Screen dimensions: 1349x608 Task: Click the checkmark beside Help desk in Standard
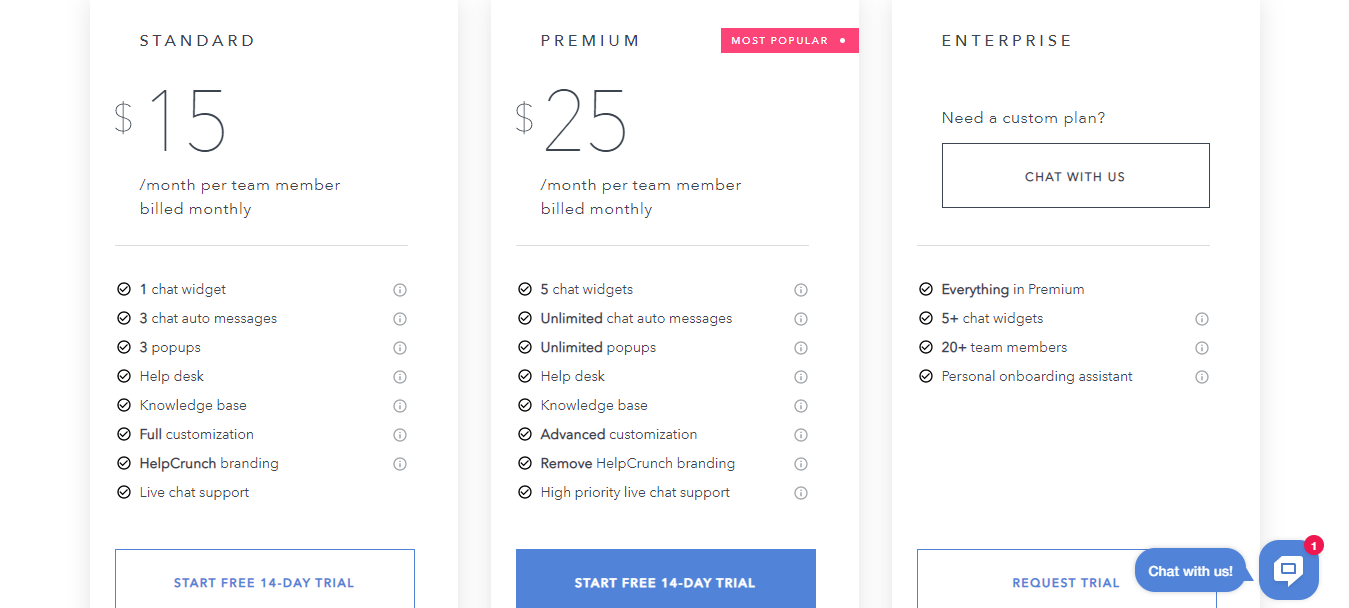point(125,376)
